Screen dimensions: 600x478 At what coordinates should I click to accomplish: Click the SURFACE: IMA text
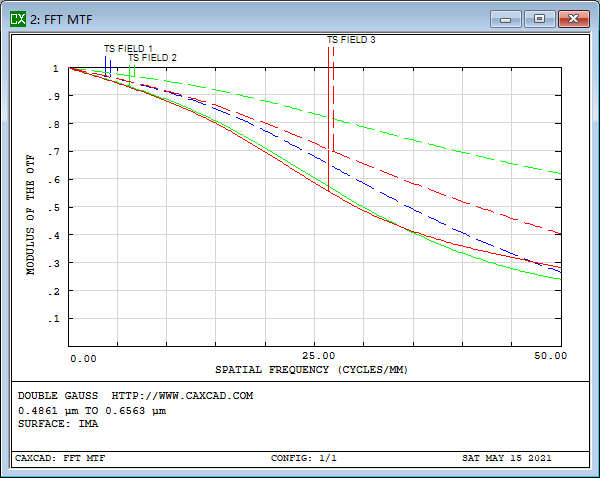coord(58,424)
